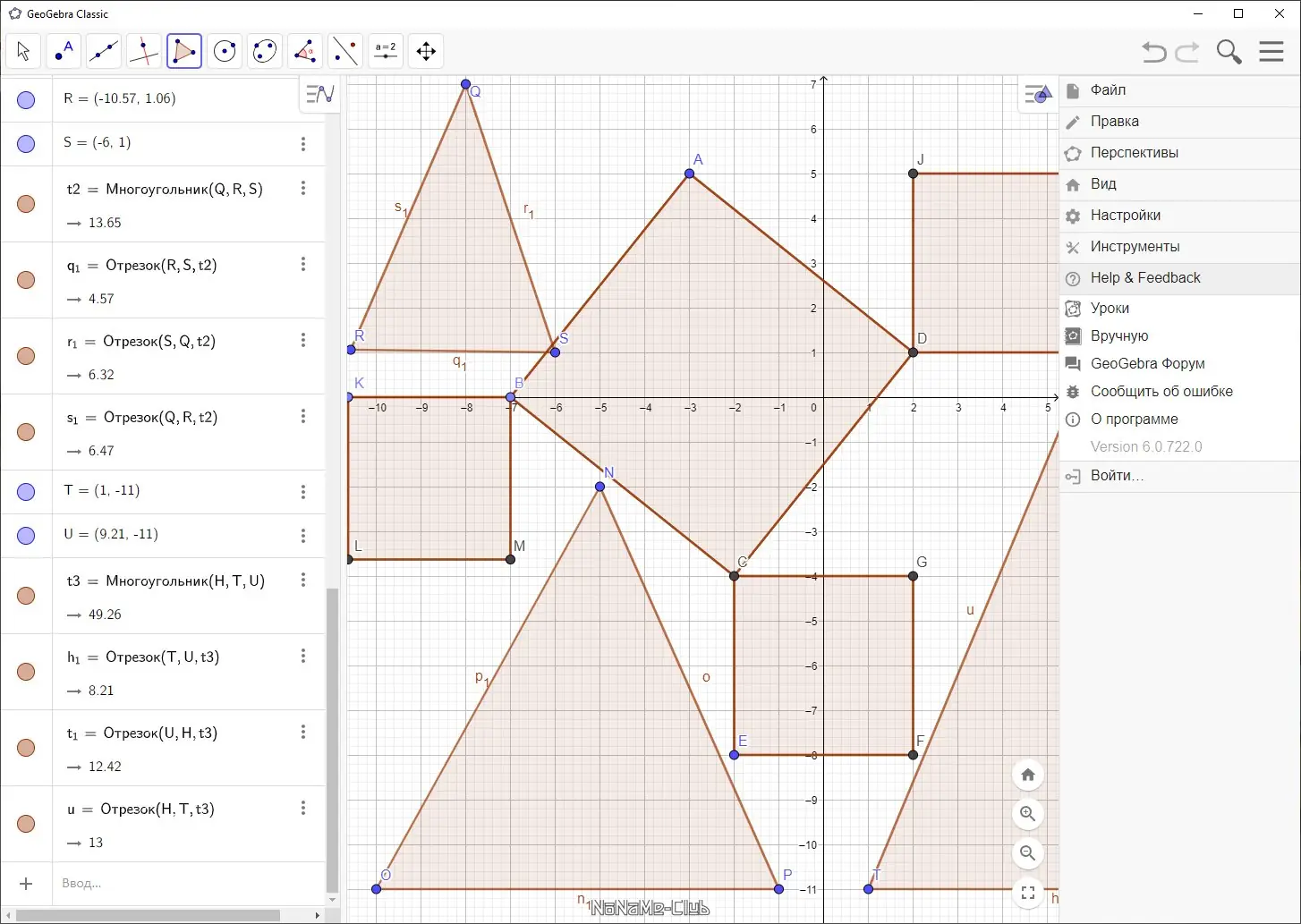The image size is (1301, 924).
Task: Open the three-dot menu for segment s1
Action: [x=303, y=416]
